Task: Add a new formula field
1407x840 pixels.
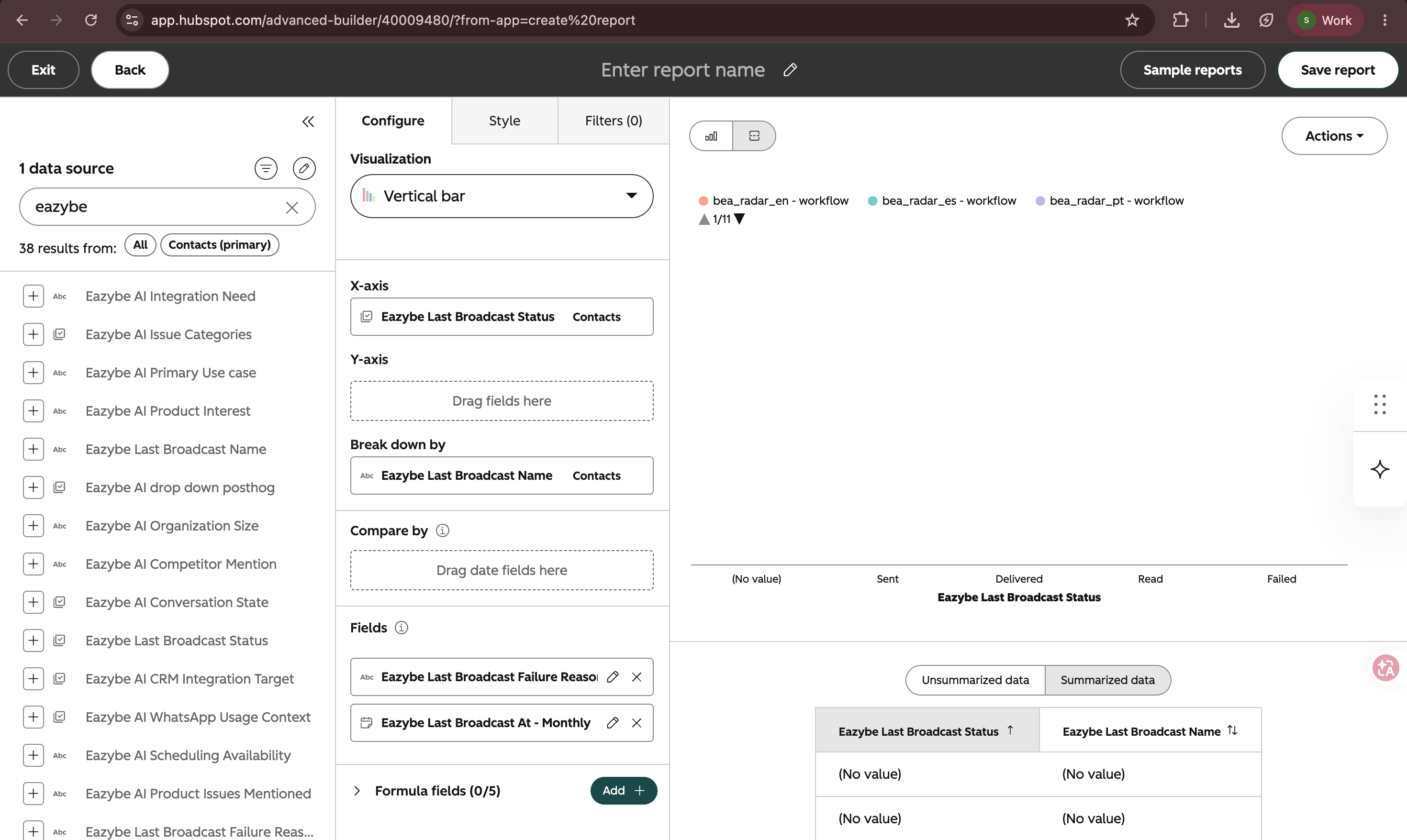Action: [624, 791]
